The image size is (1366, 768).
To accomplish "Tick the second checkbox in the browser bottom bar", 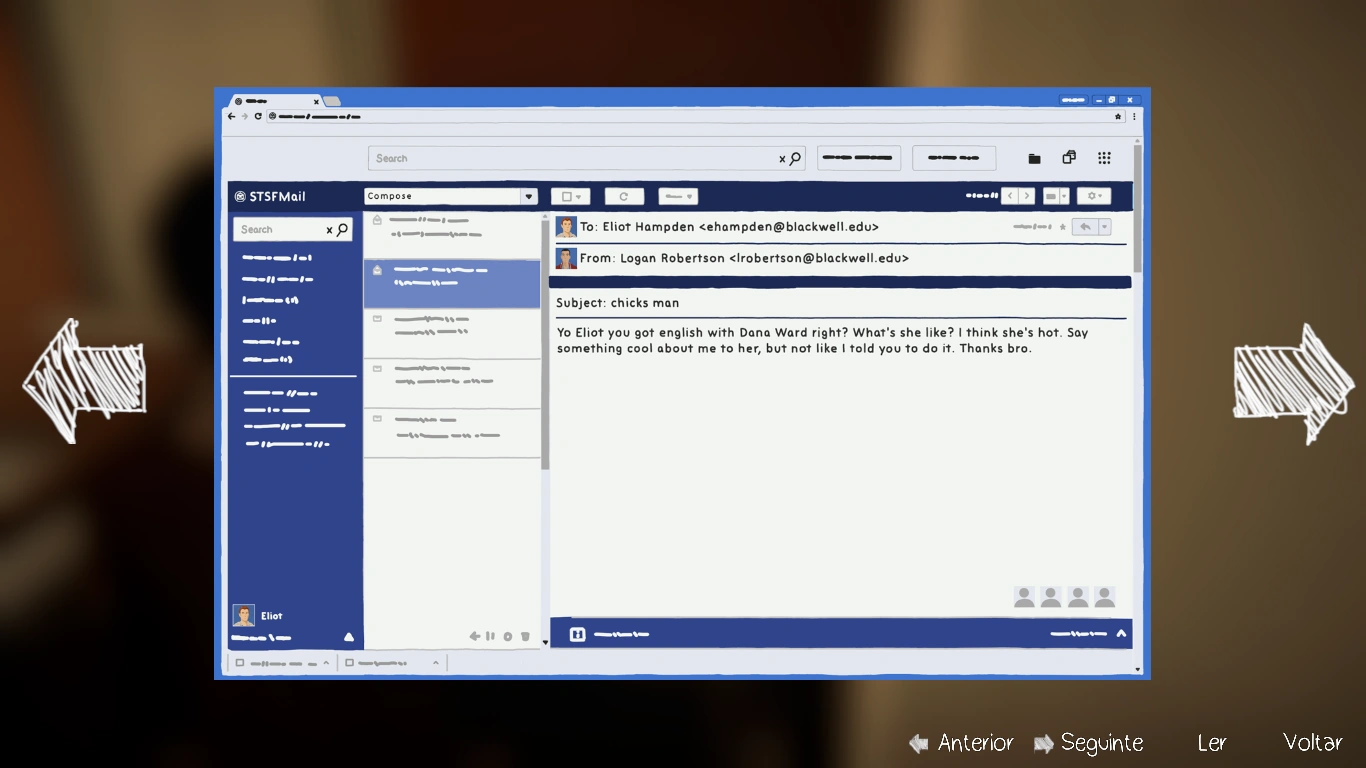I will 349,662.
